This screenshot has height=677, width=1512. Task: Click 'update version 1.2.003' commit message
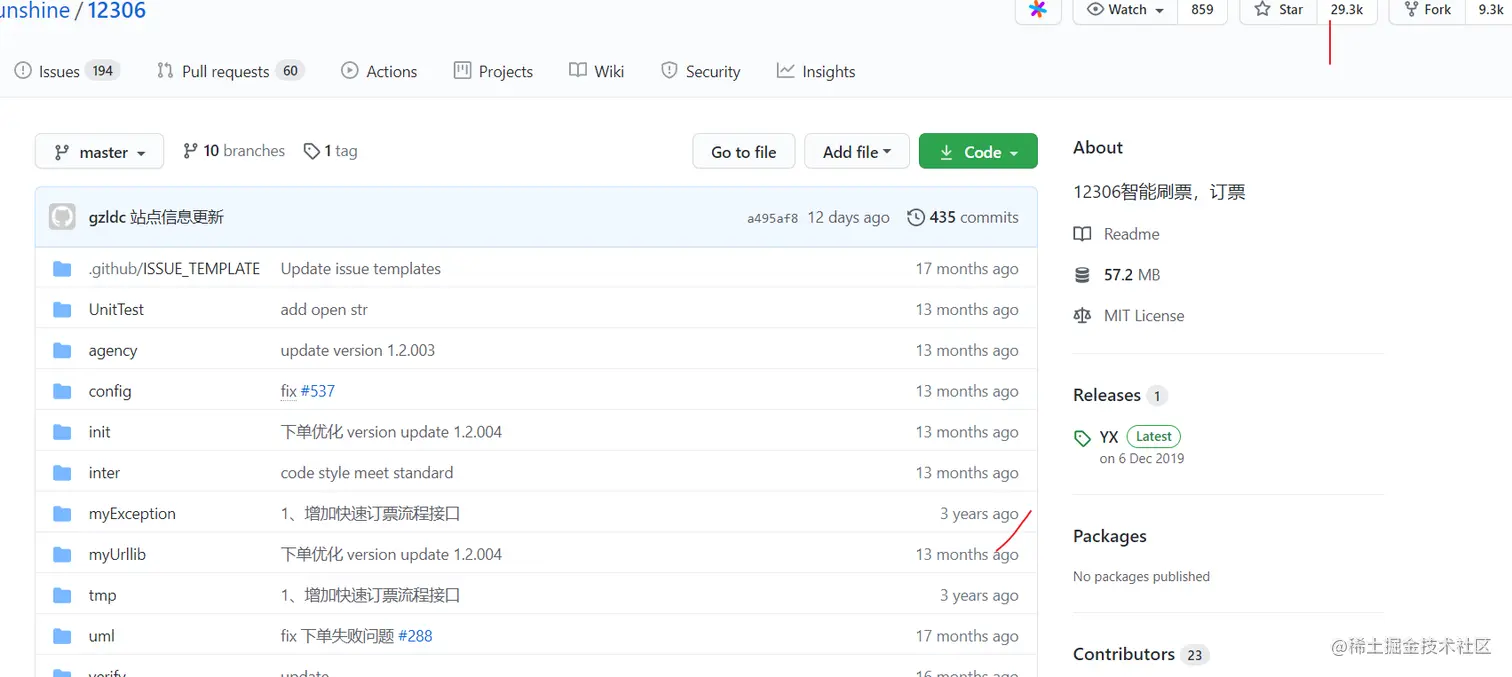click(x=358, y=351)
